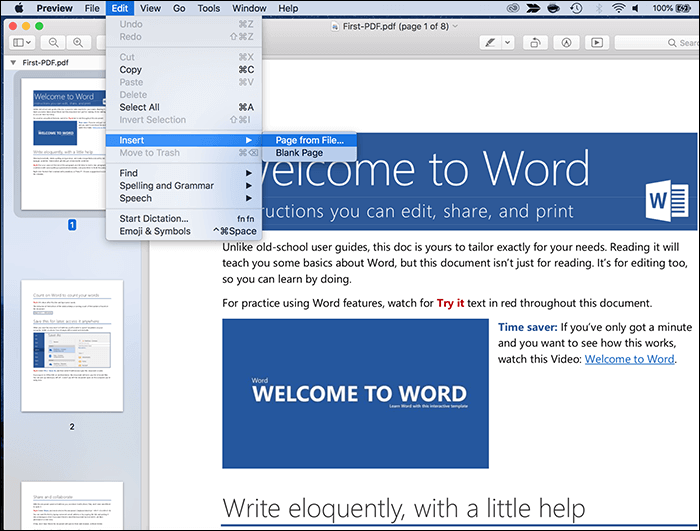This screenshot has height=531, width=700.
Task: Open the Apple menu
Action: [x=18, y=8]
